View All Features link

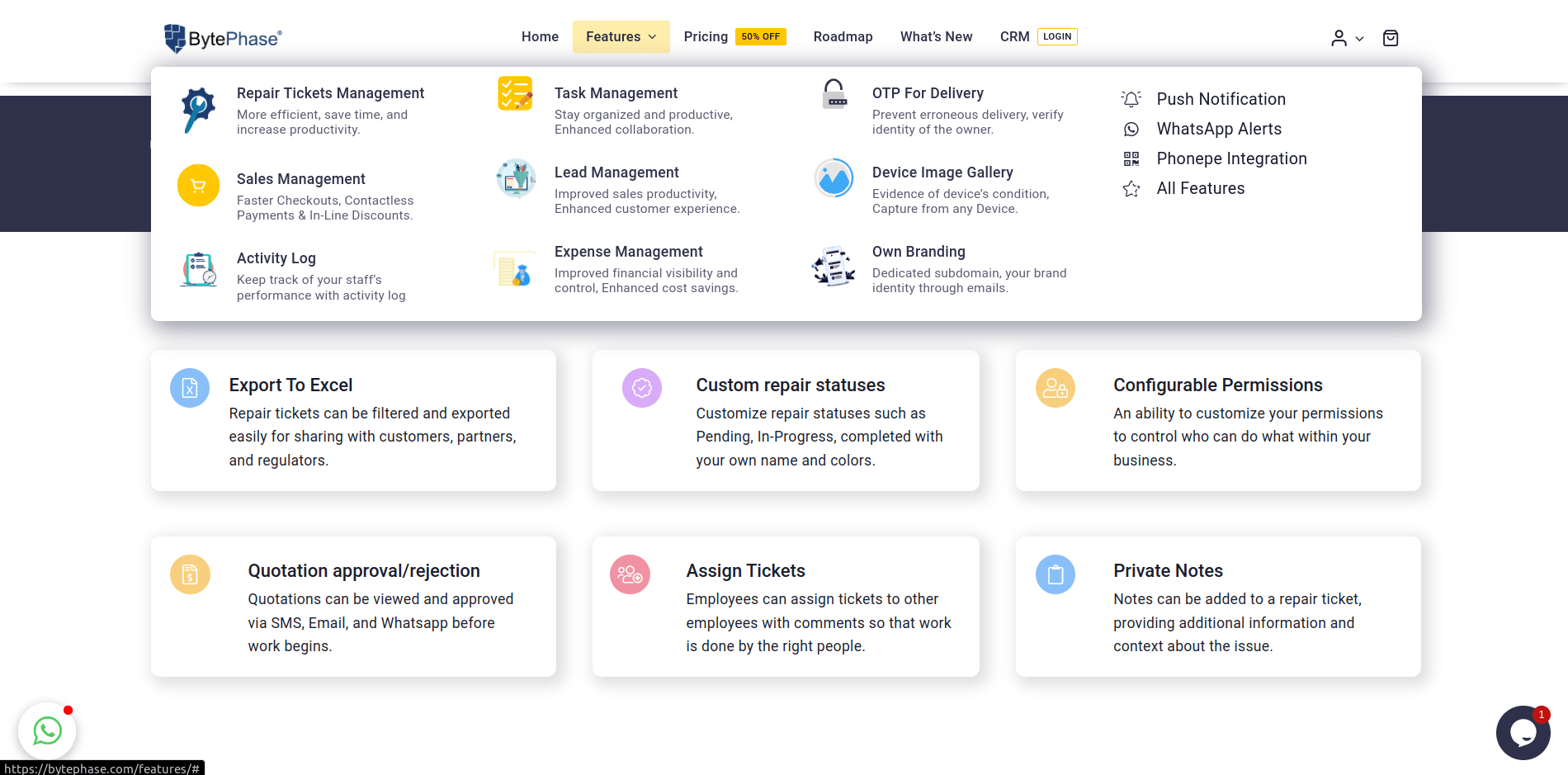[x=1200, y=188]
